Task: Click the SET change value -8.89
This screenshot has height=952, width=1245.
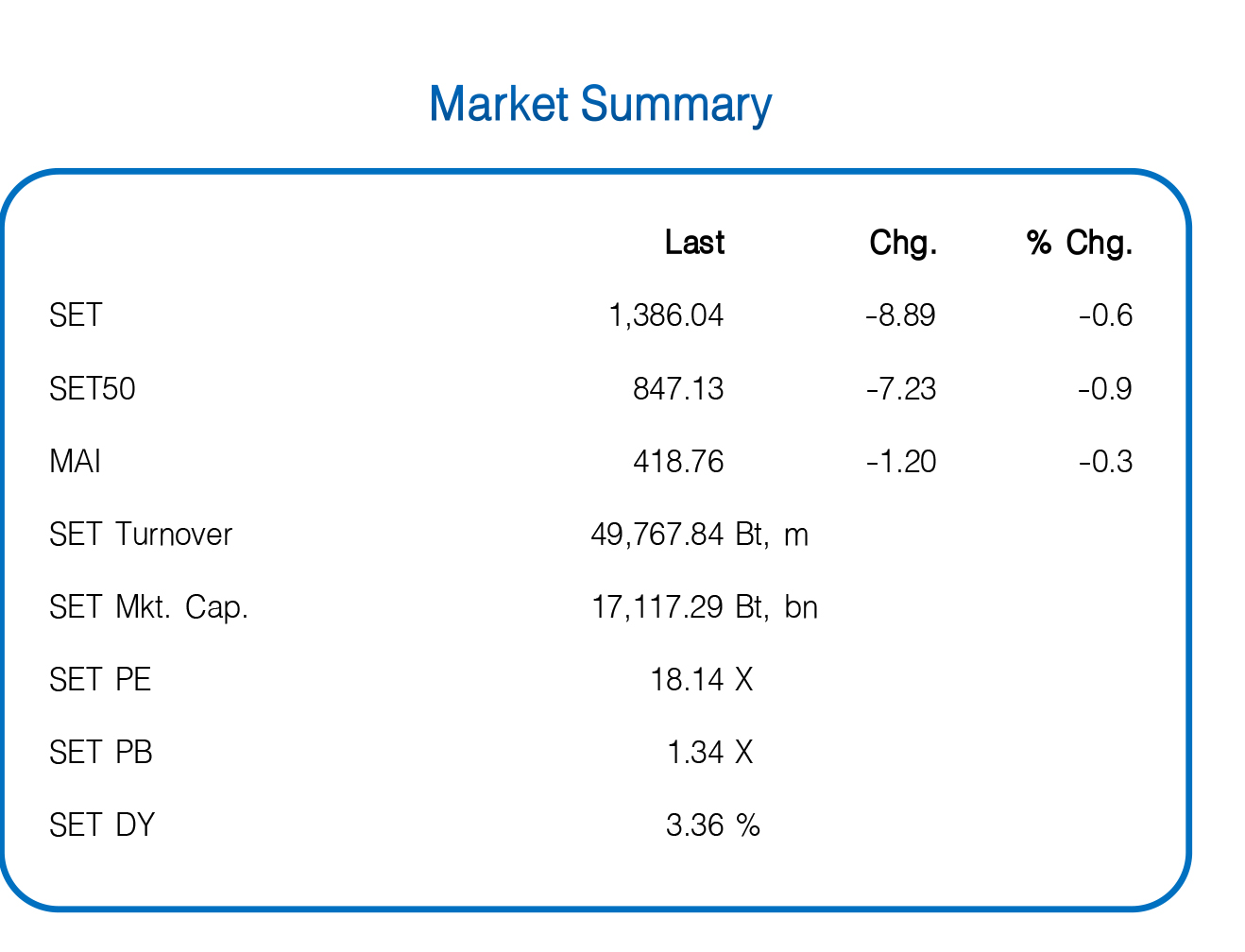Action: 901,315
